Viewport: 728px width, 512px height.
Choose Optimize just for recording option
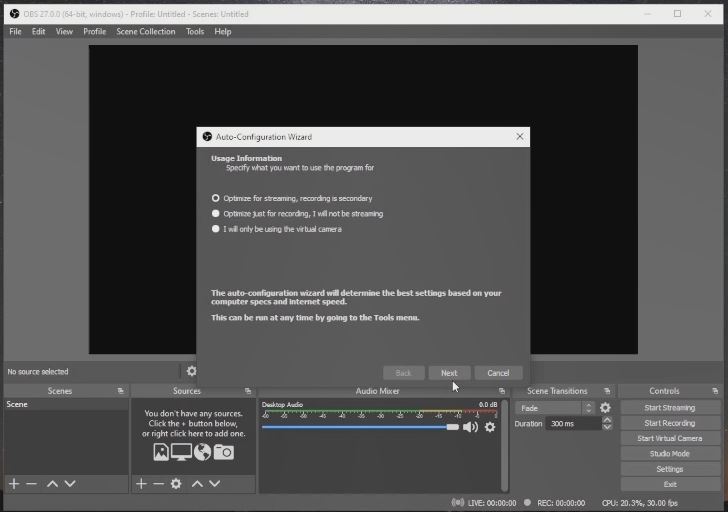[x=216, y=213]
